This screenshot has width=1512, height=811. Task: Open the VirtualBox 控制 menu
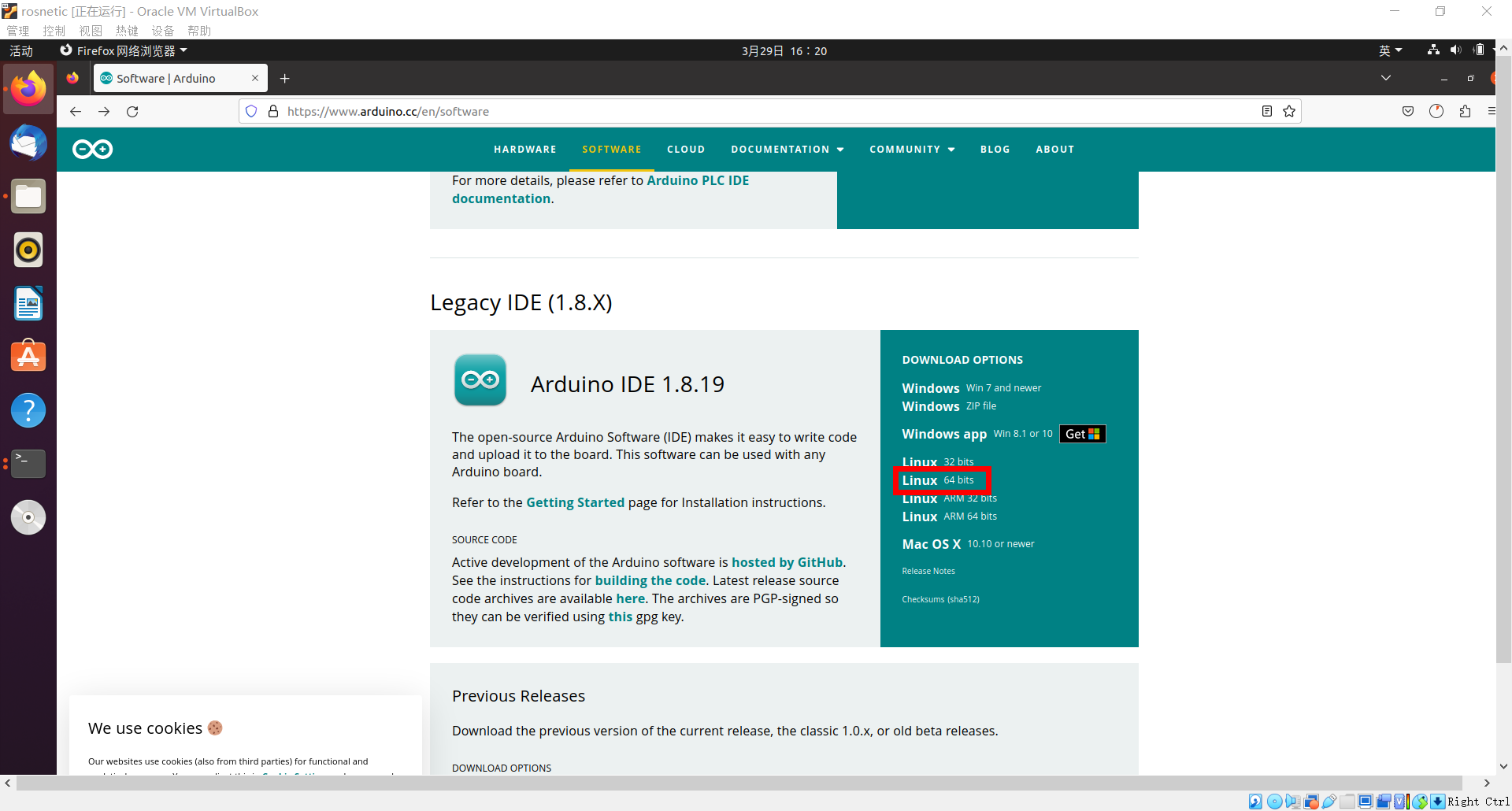pyautogui.click(x=54, y=31)
